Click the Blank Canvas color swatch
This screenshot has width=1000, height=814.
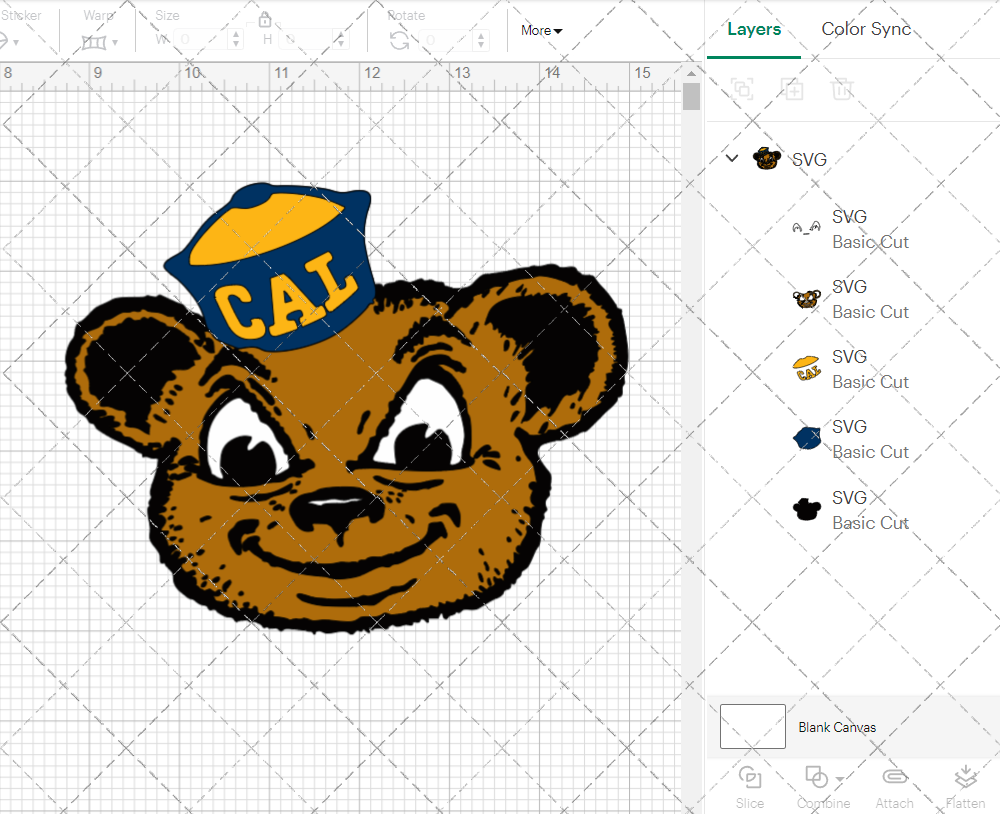point(752,727)
